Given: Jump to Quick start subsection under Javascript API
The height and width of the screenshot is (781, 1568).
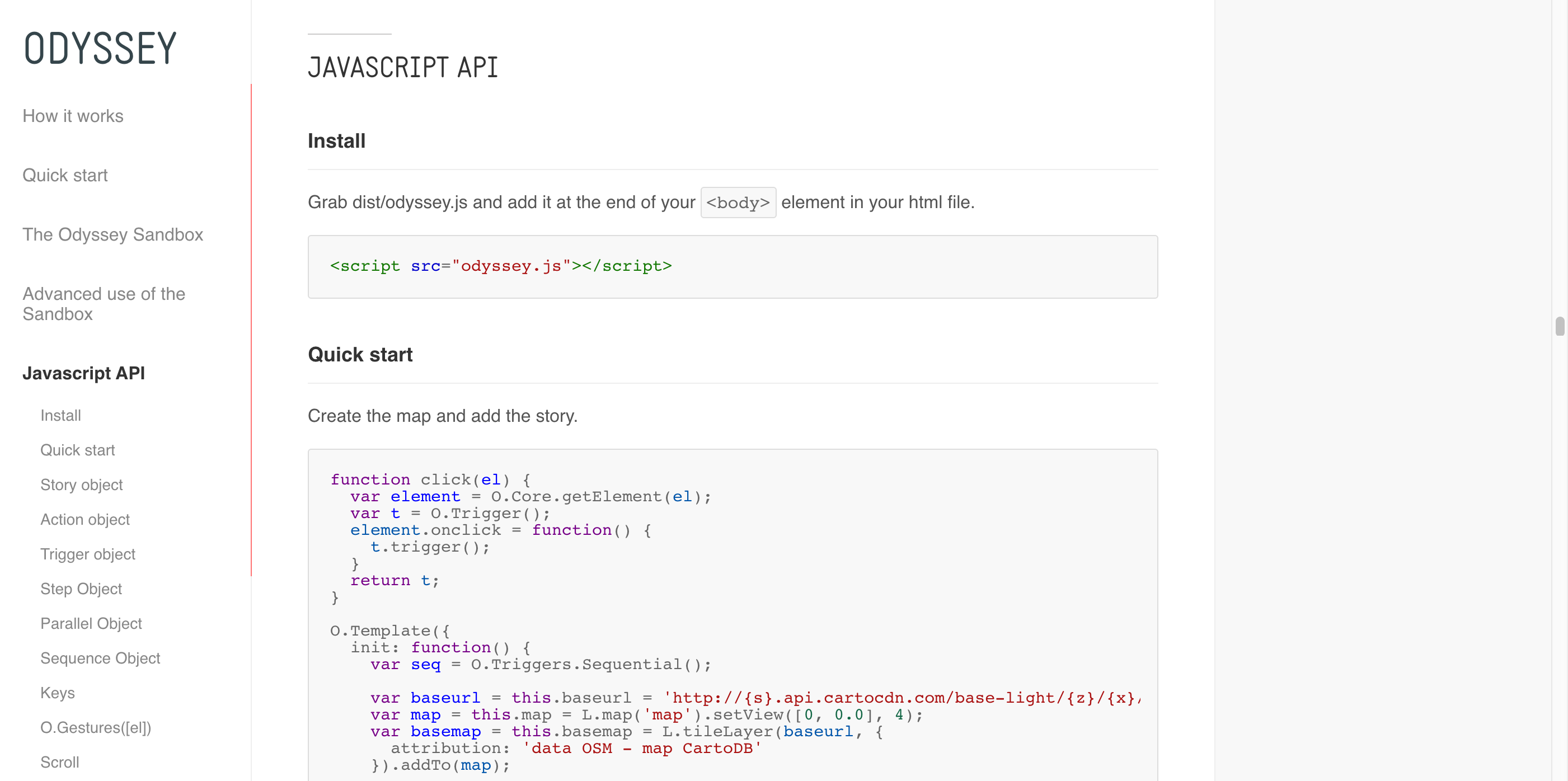Looking at the screenshot, I should point(77,450).
